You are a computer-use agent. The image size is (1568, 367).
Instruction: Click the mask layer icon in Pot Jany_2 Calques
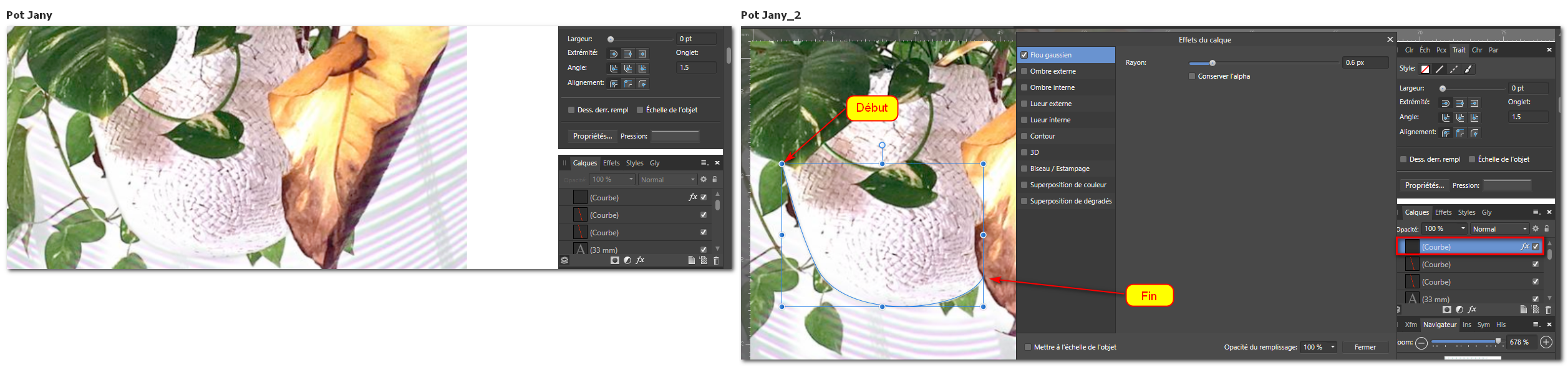[x=1447, y=310]
